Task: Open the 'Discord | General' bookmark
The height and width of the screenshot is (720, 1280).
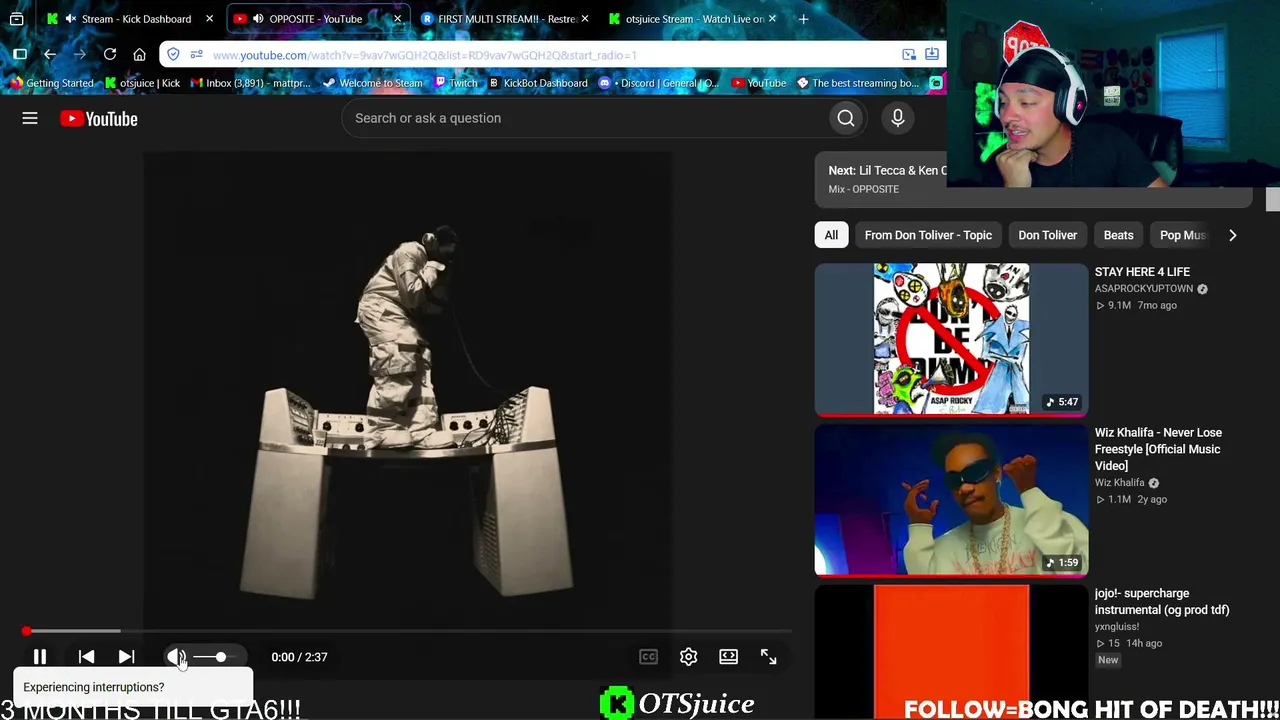Action: point(659,83)
